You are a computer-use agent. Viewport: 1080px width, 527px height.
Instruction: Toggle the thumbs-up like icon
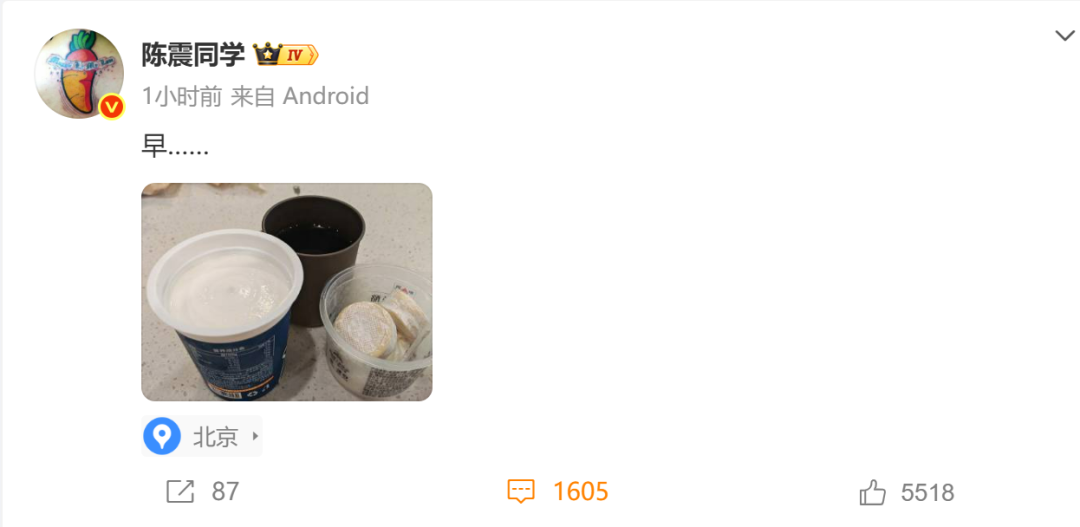873,492
